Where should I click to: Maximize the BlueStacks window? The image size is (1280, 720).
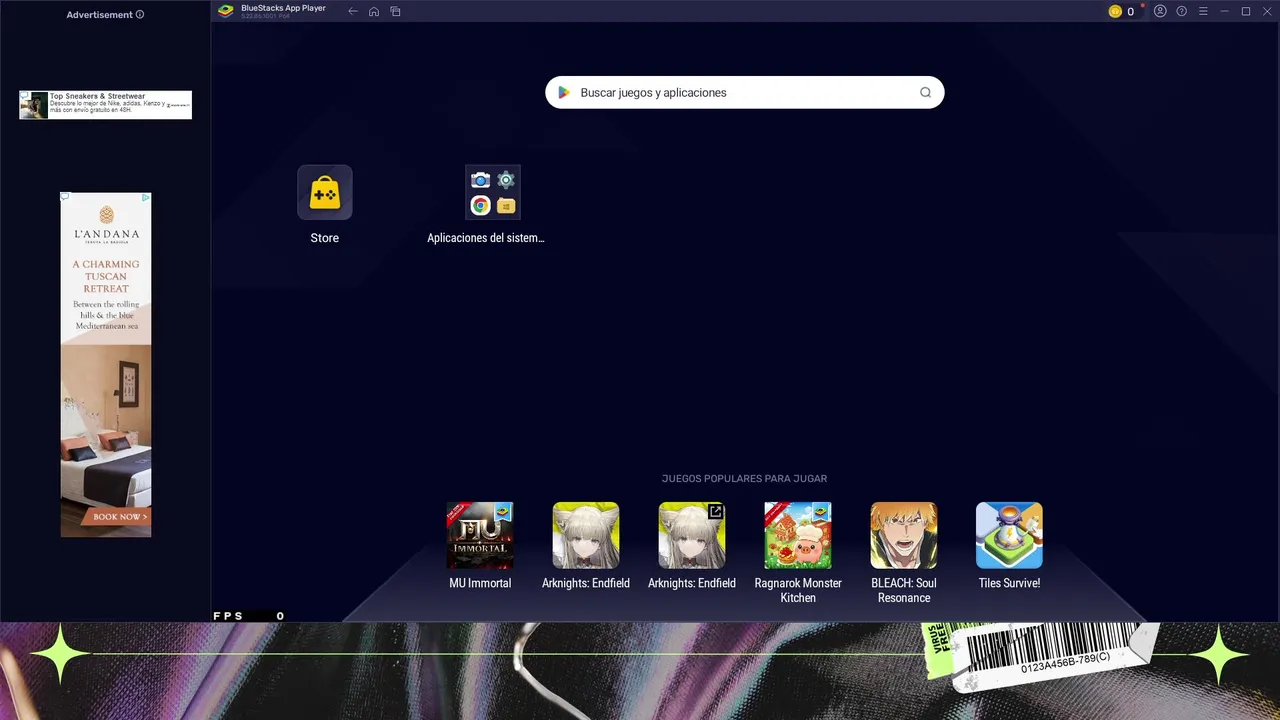coord(1246,11)
